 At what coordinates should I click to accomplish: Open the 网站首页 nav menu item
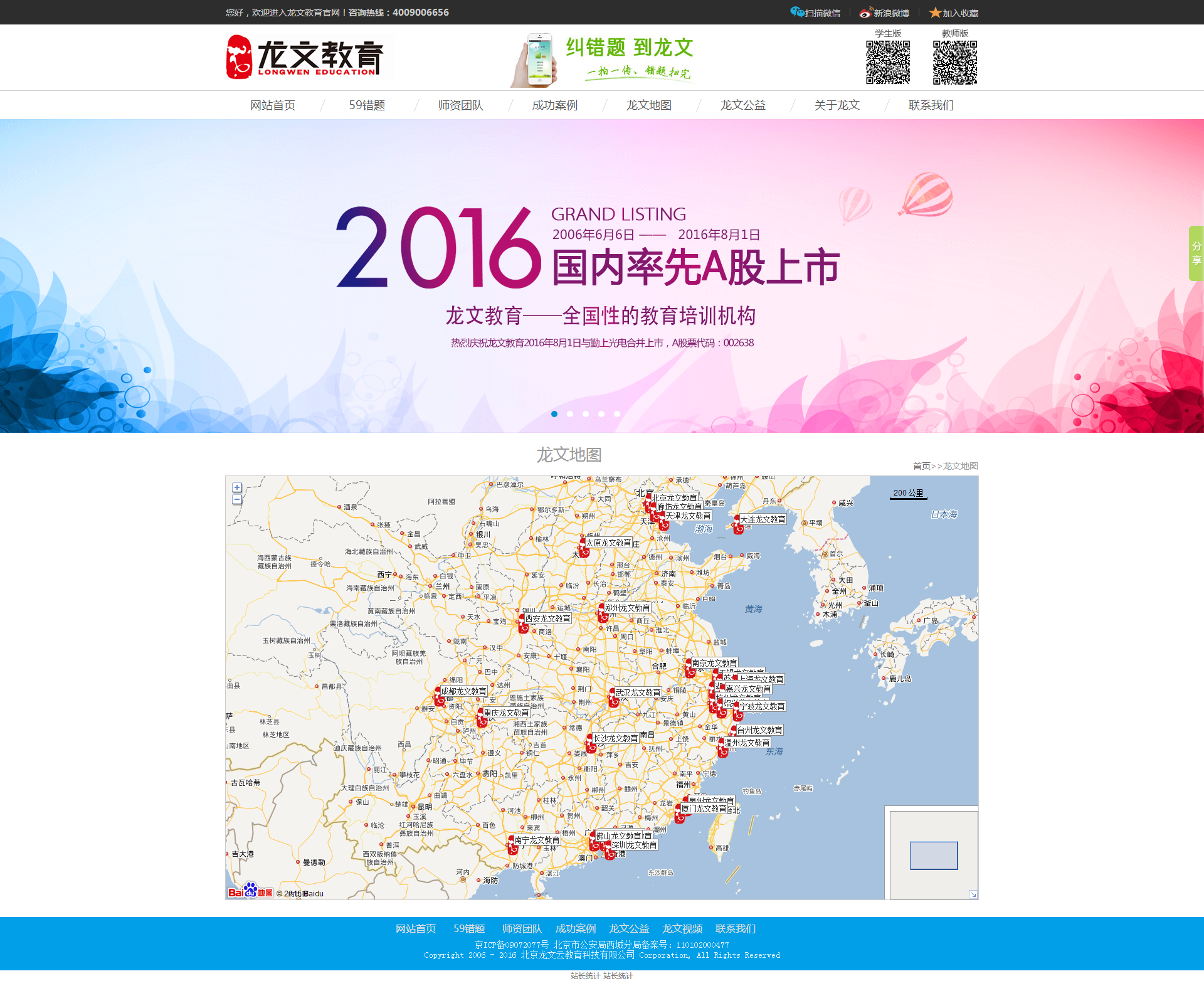[x=273, y=105]
